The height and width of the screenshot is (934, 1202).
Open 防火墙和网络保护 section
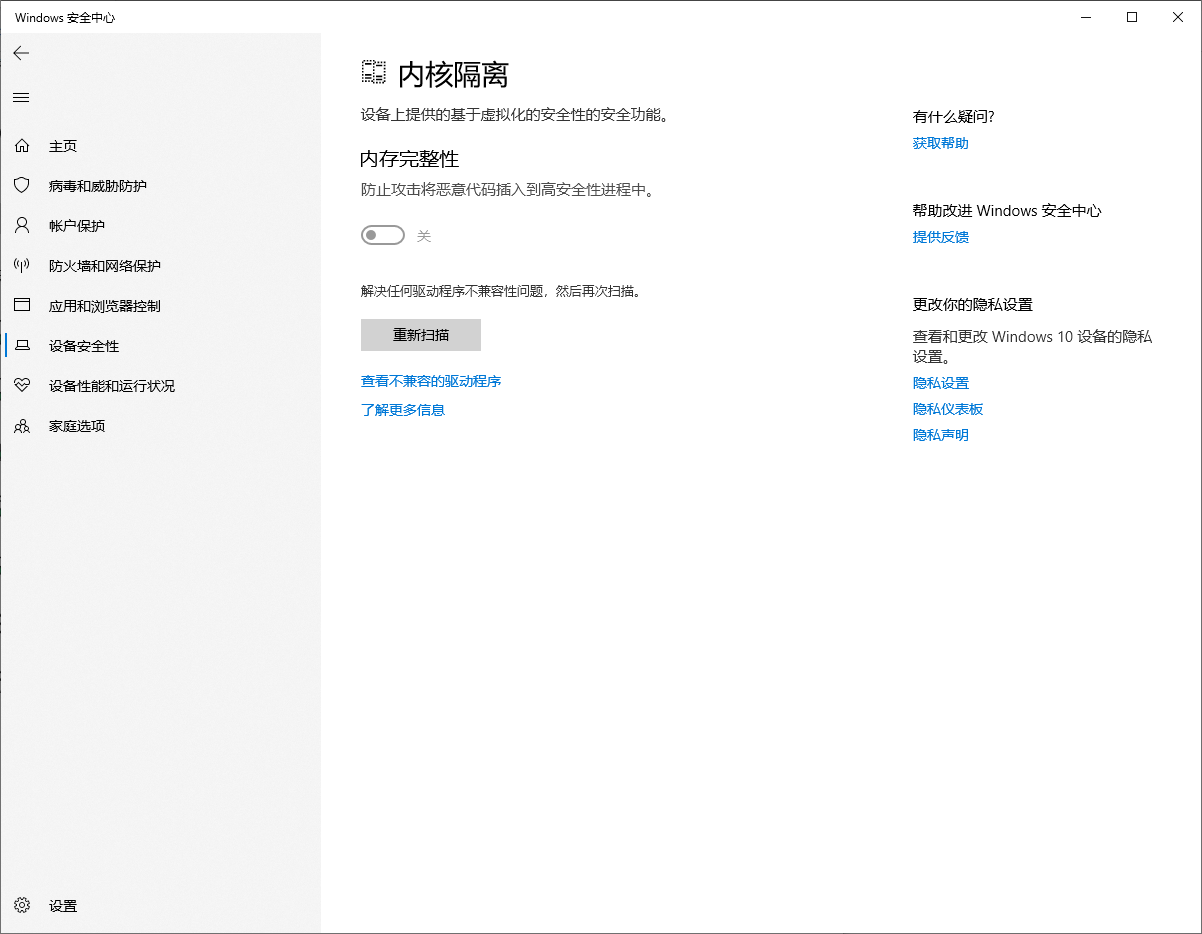(x=160, y=266)
